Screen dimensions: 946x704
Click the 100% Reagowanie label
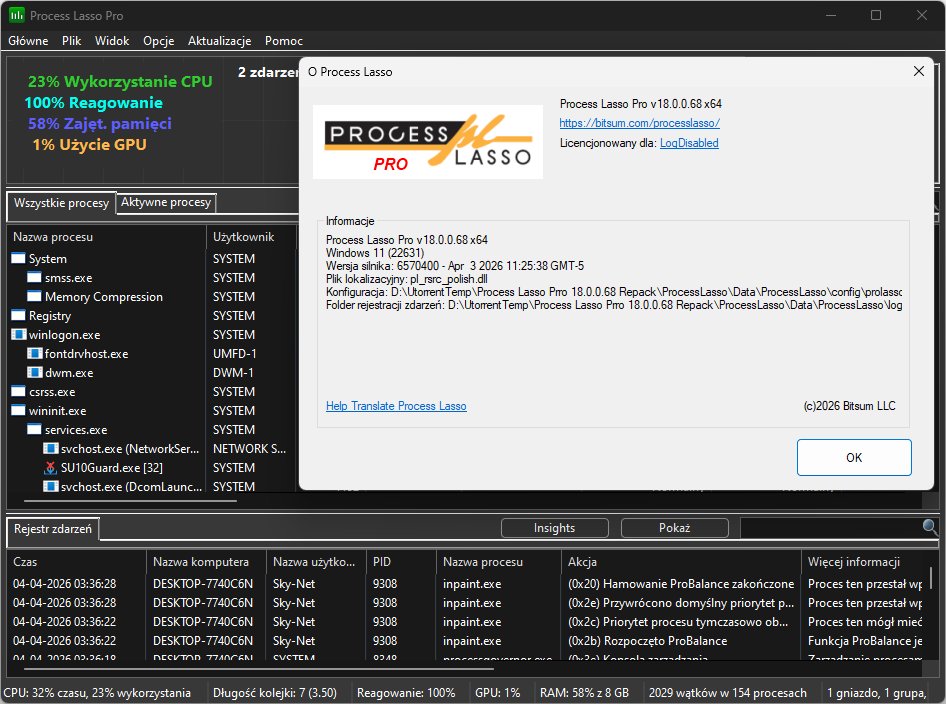pyautogui.click(x=94, y=103)
